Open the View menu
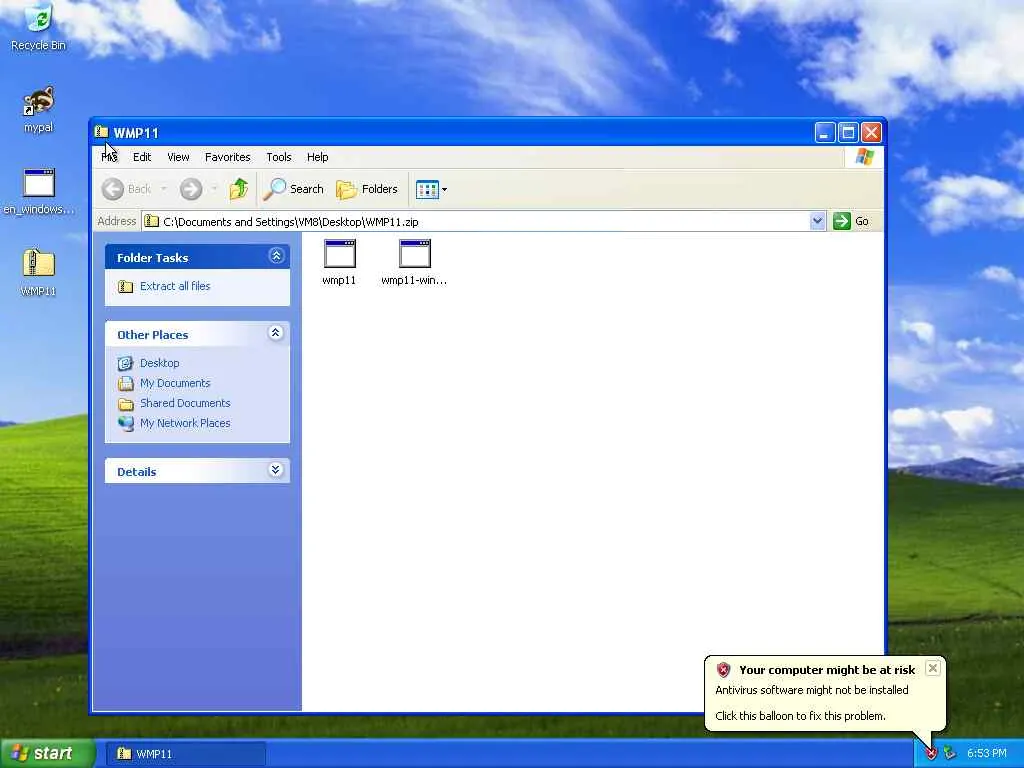1024x768 pixels. [178, 157]
